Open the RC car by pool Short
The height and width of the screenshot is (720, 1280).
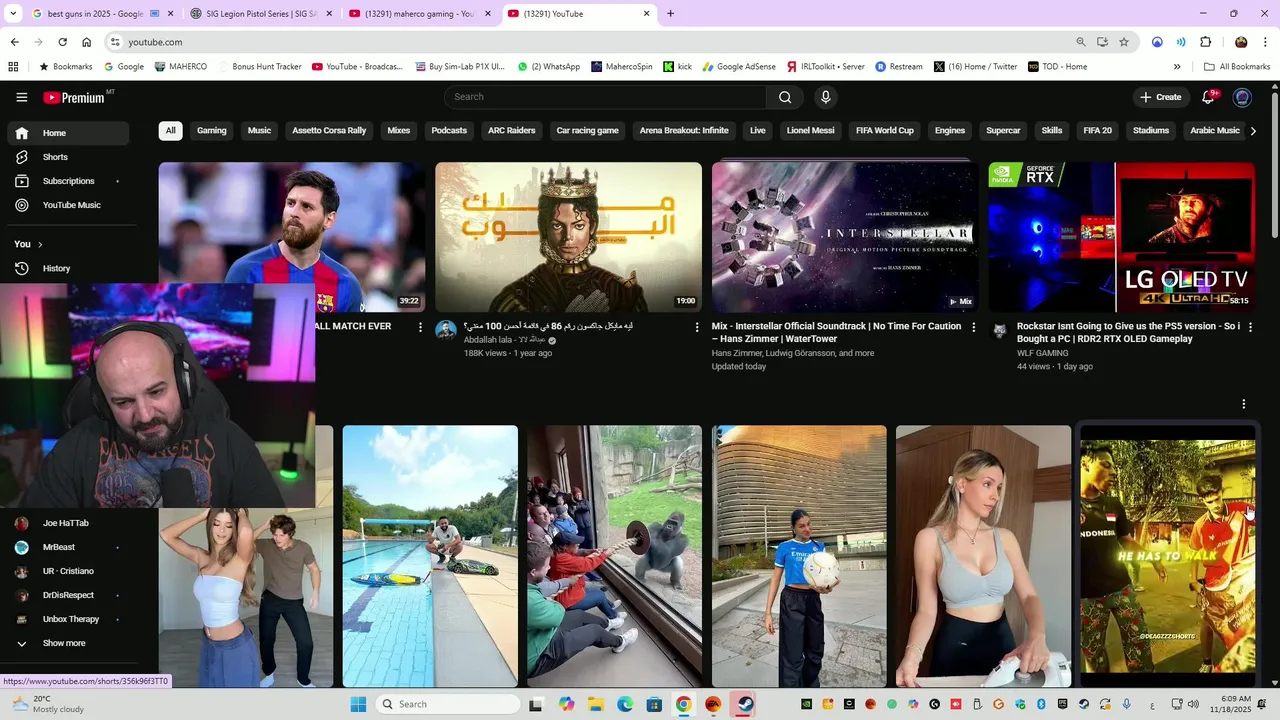[x=430, y=556]
